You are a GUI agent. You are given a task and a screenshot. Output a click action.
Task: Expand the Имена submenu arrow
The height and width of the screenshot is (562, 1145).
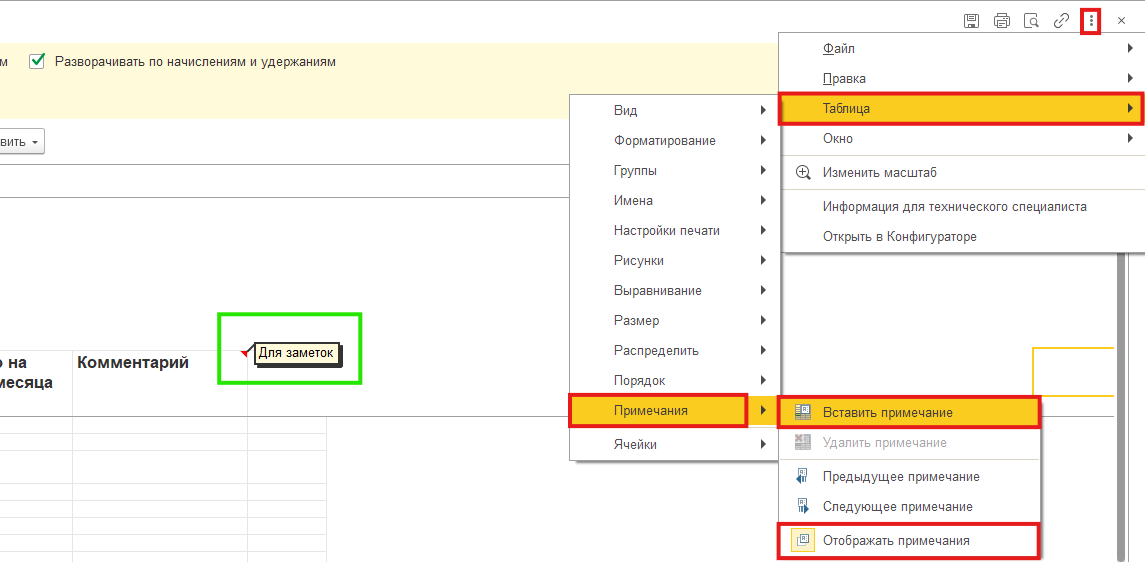click(x=763, y=200)
